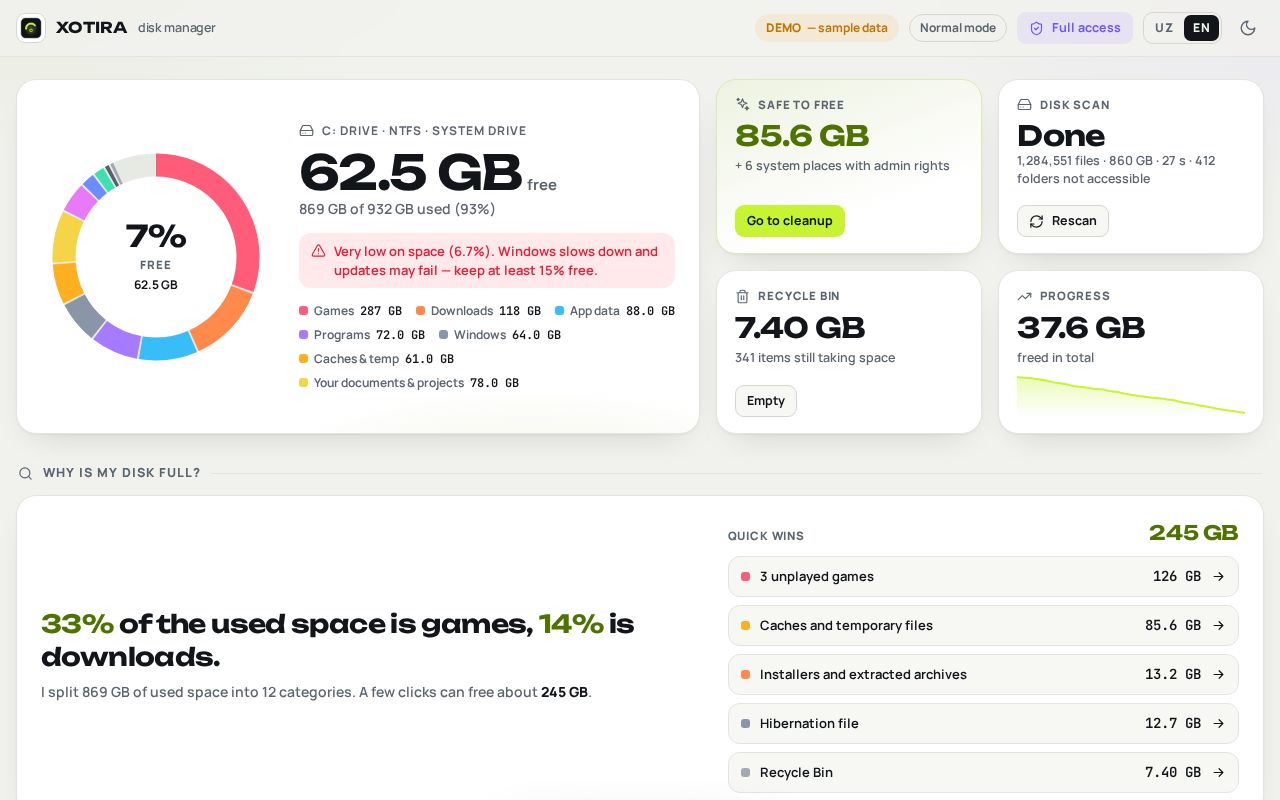1280x800 pixels.
Task: Click the DEMO sample data badge
Action: pyautogui.click(x=827, y=28)
